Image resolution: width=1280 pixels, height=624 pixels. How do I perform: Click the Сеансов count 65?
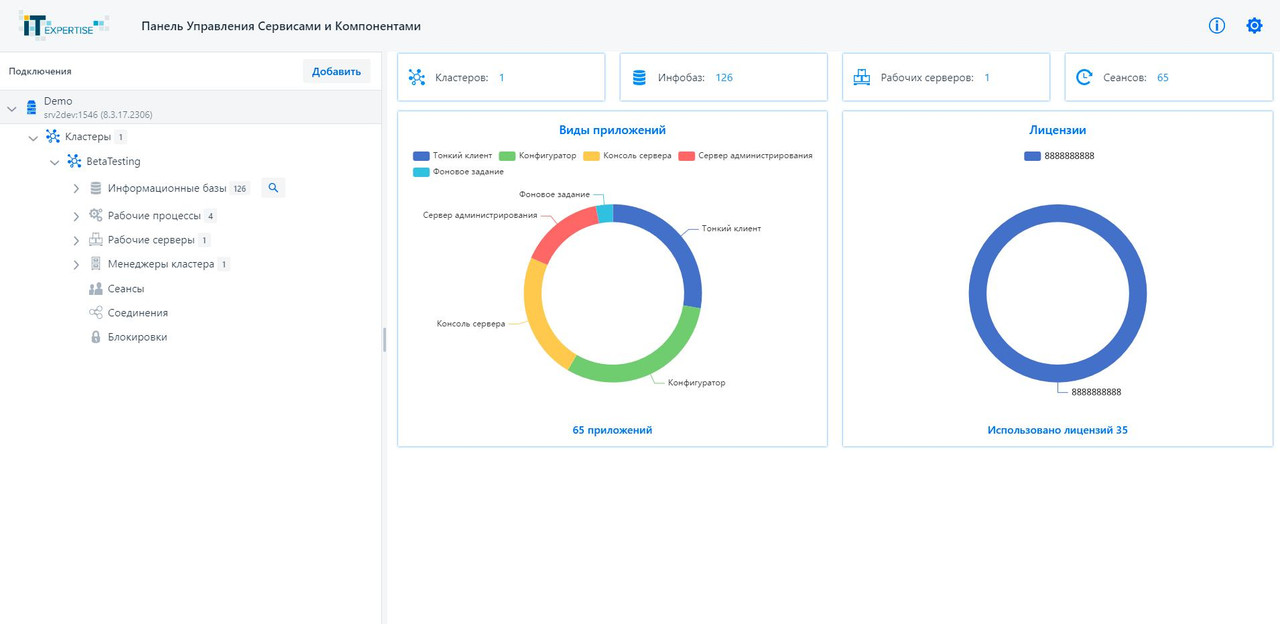point(1163,77)
